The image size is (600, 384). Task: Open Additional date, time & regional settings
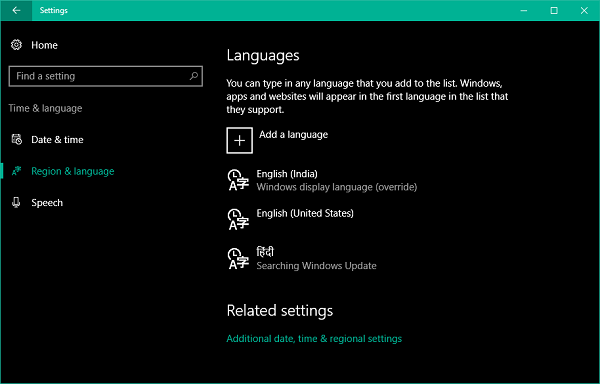pos(314,338)
